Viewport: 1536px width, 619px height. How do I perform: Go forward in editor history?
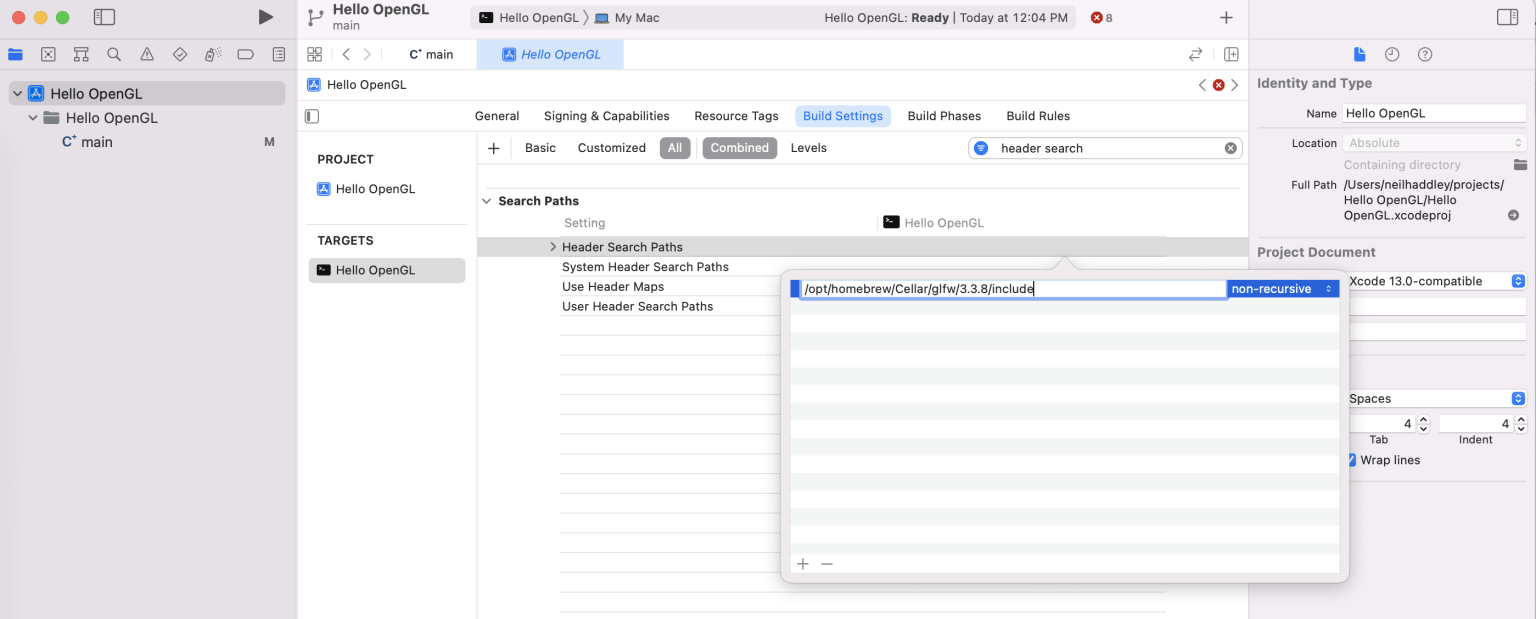pyautogui.click(x=367, y=54)
